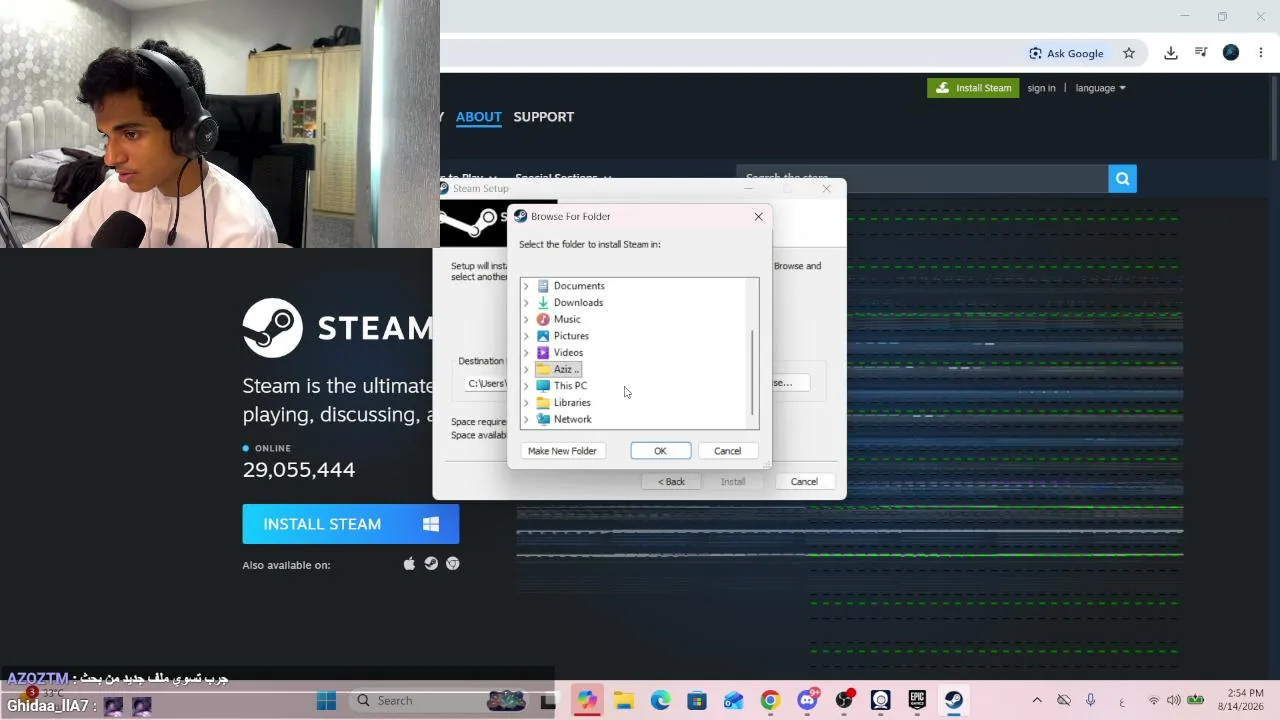The image size is (1280, 720).
Task: Expand the Pictures folder node
Action: [x=526, y=336]
